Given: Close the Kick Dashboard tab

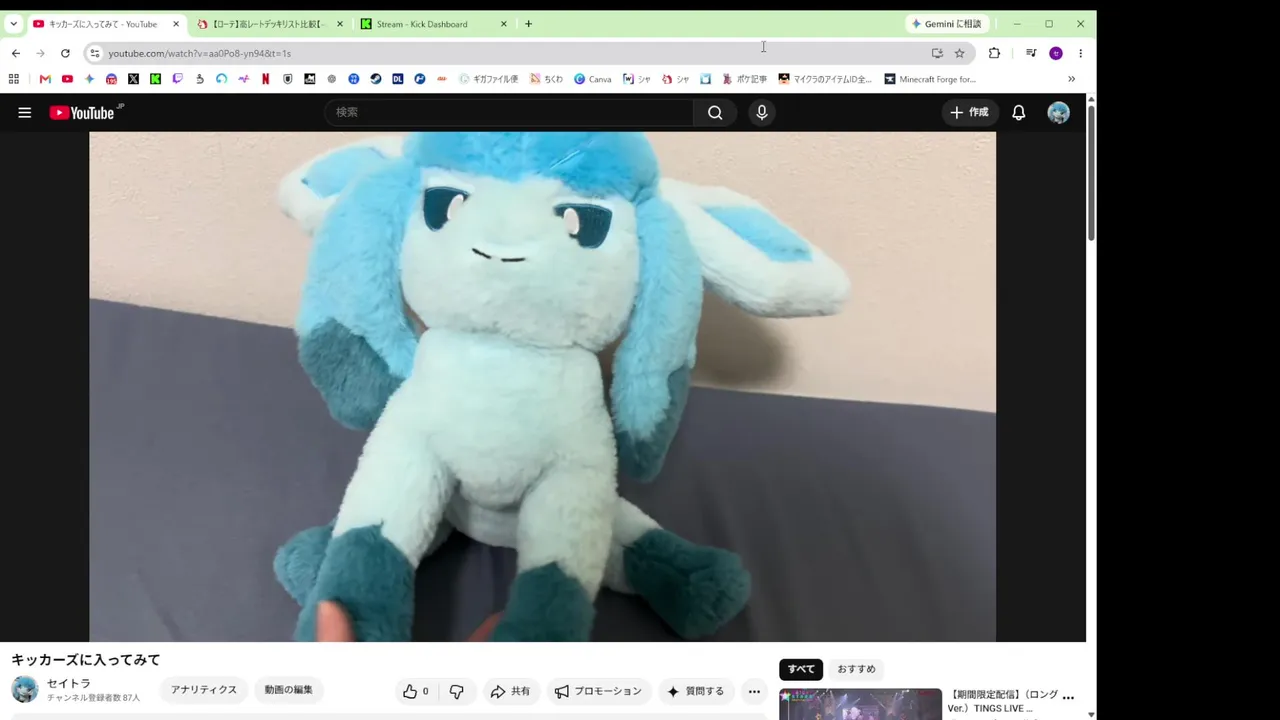Looking at the screenshot, I should (x=503, y=24).
